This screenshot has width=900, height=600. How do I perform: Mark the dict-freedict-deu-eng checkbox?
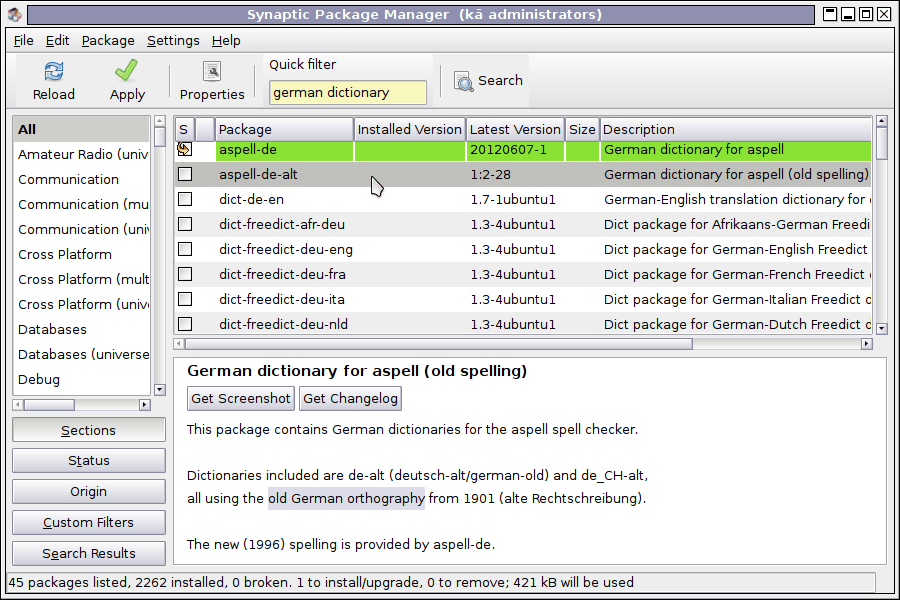coord(185,249)
